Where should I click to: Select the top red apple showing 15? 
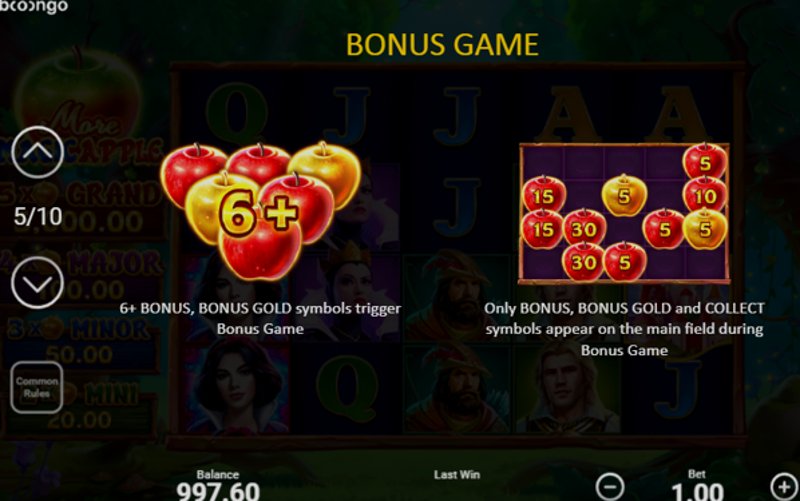pyautogui.click(x=544, y=194)
